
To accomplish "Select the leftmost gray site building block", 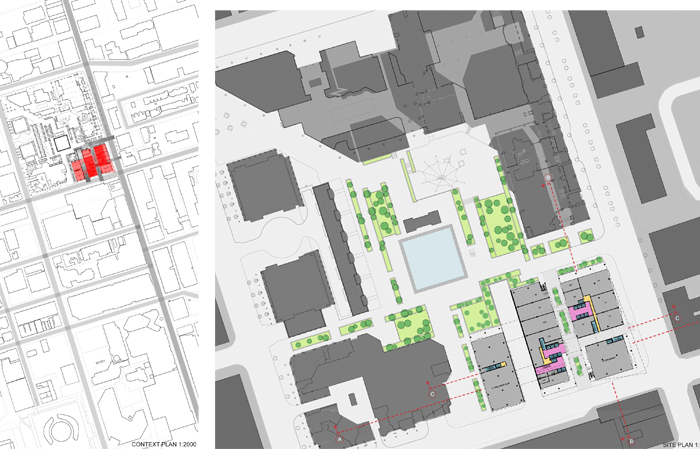I will pyautogui.click(x=490, y=370).
